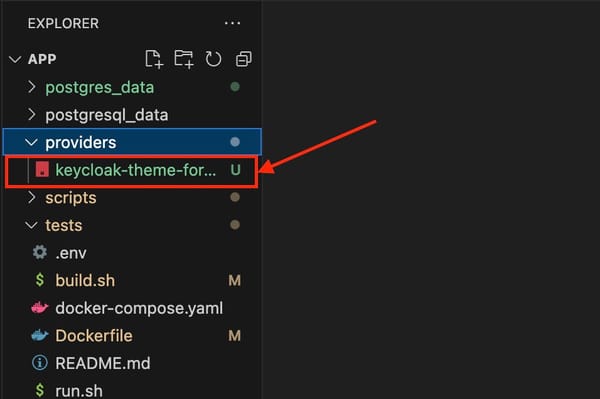Open Explorer more actions ellipsis menu
600x399 pixels.
coord(232,23)
